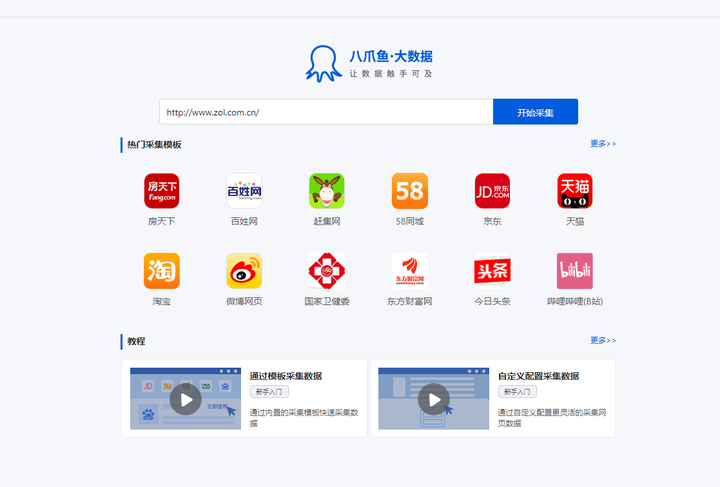Open 更多 link for 教程 section
This screenshot has width=720, height=487.
(603, 340)
